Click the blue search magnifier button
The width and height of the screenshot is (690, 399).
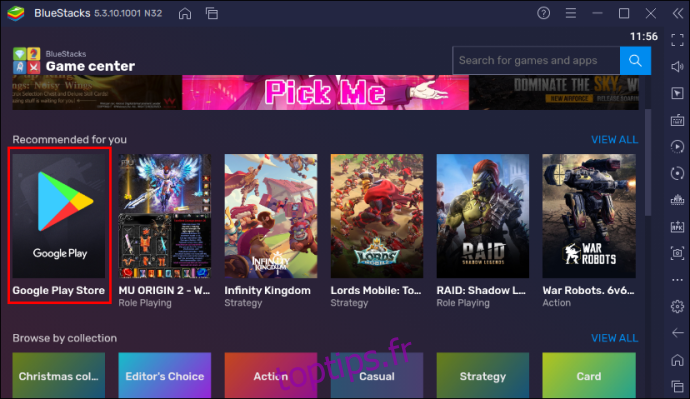tap(635, 61)
